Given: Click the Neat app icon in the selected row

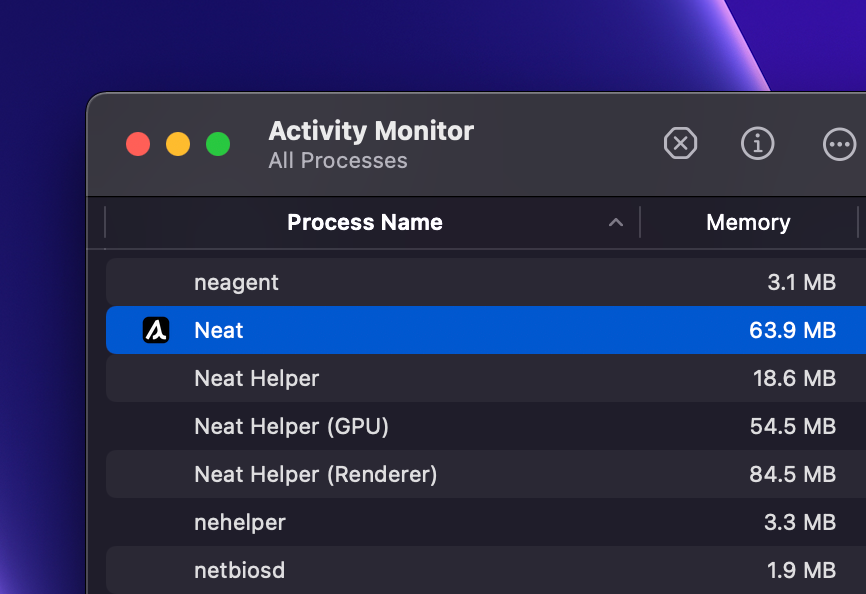Looking at the screenshot, I should click(x=156, y=330).
